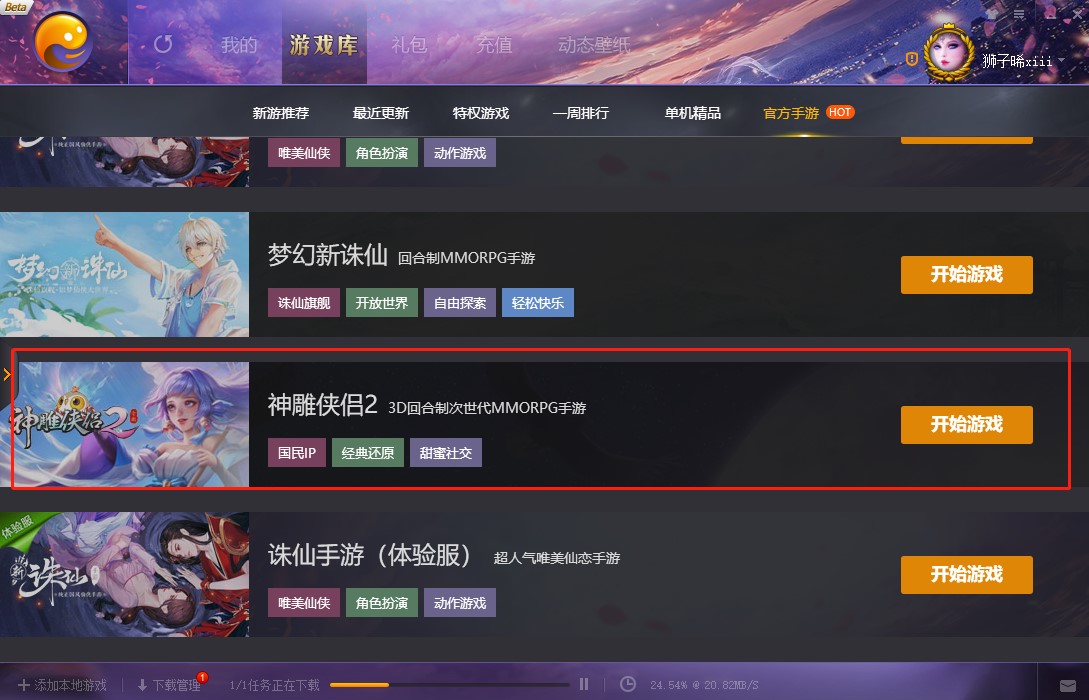Open the 官方手游 HOT category
This screenshot has width=1089, height=700.
pos(808,112)
